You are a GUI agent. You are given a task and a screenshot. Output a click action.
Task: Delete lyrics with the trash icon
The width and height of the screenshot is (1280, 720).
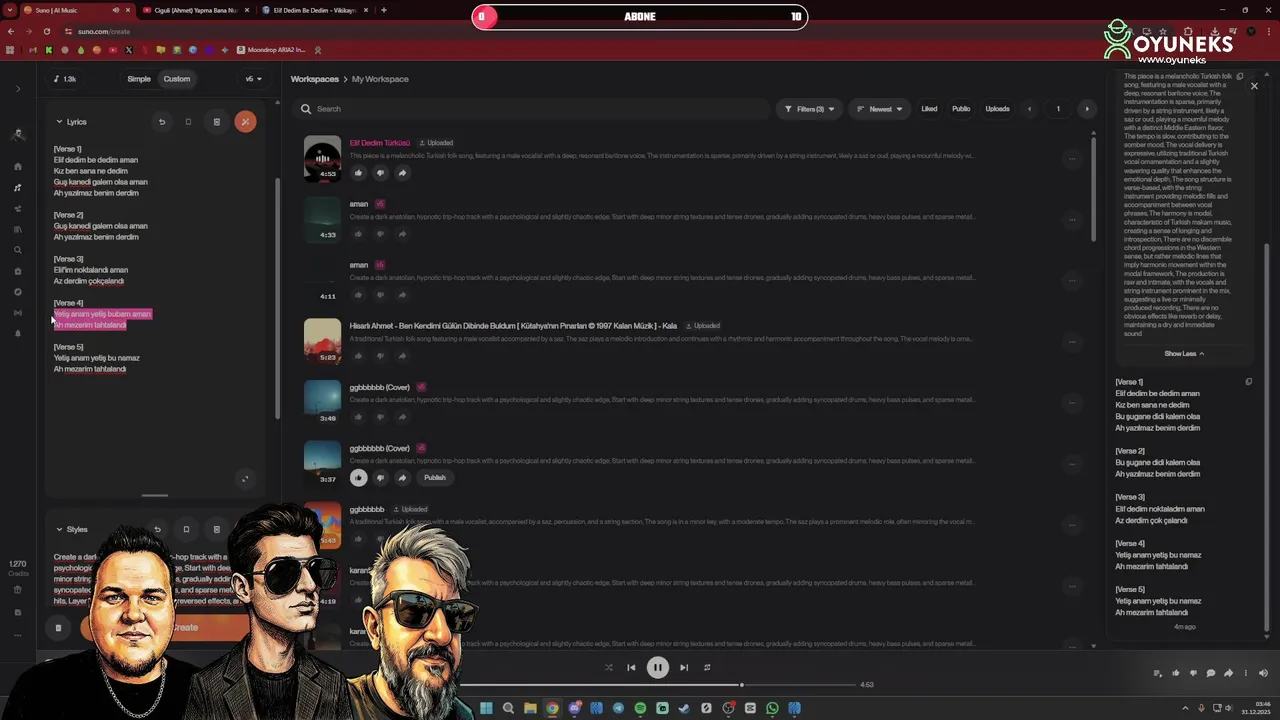point(216,122)
